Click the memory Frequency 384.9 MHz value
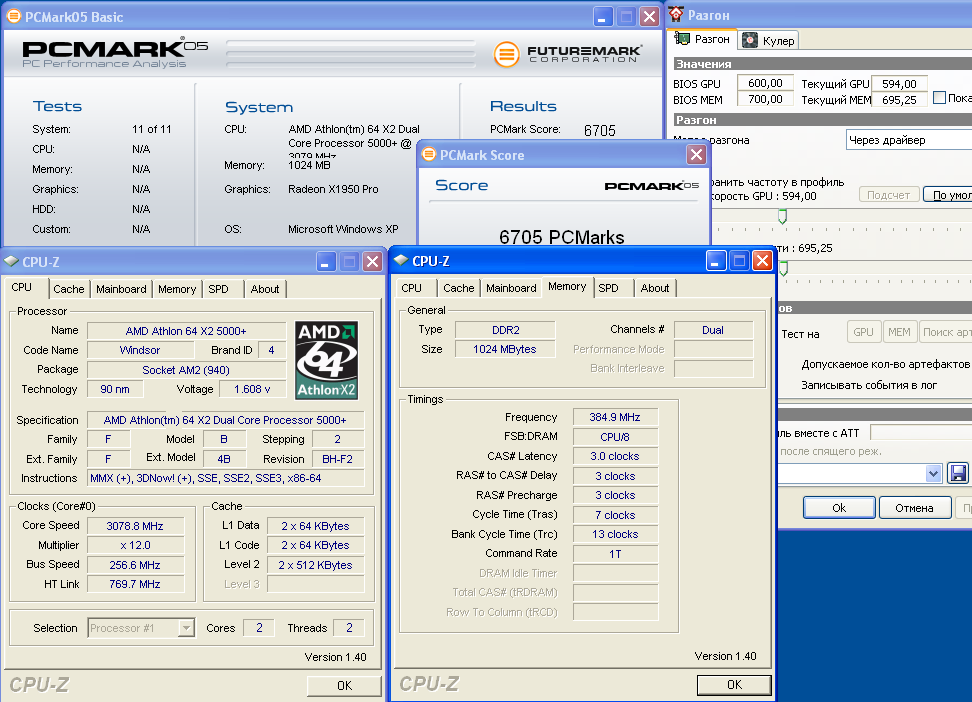The width and height of the screenshot is (972, 702). tap(614, 417)
